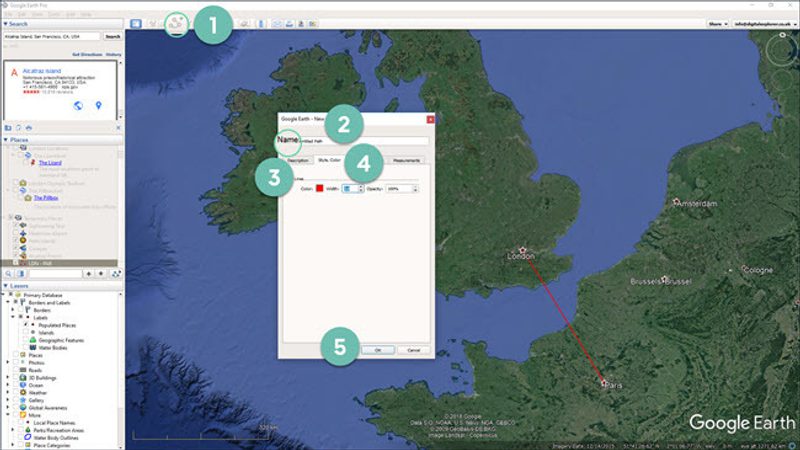Collapse the Places panel header arrow
This screenshot has height=450, width=800.
[6, 140]
